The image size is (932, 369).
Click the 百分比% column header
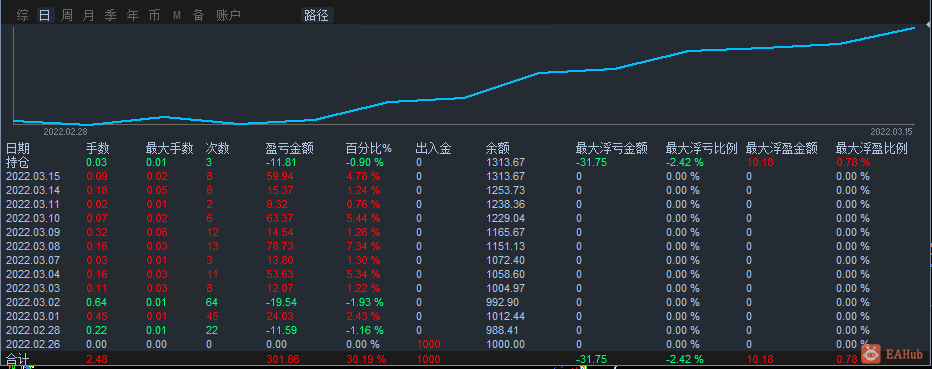(369, 149)
